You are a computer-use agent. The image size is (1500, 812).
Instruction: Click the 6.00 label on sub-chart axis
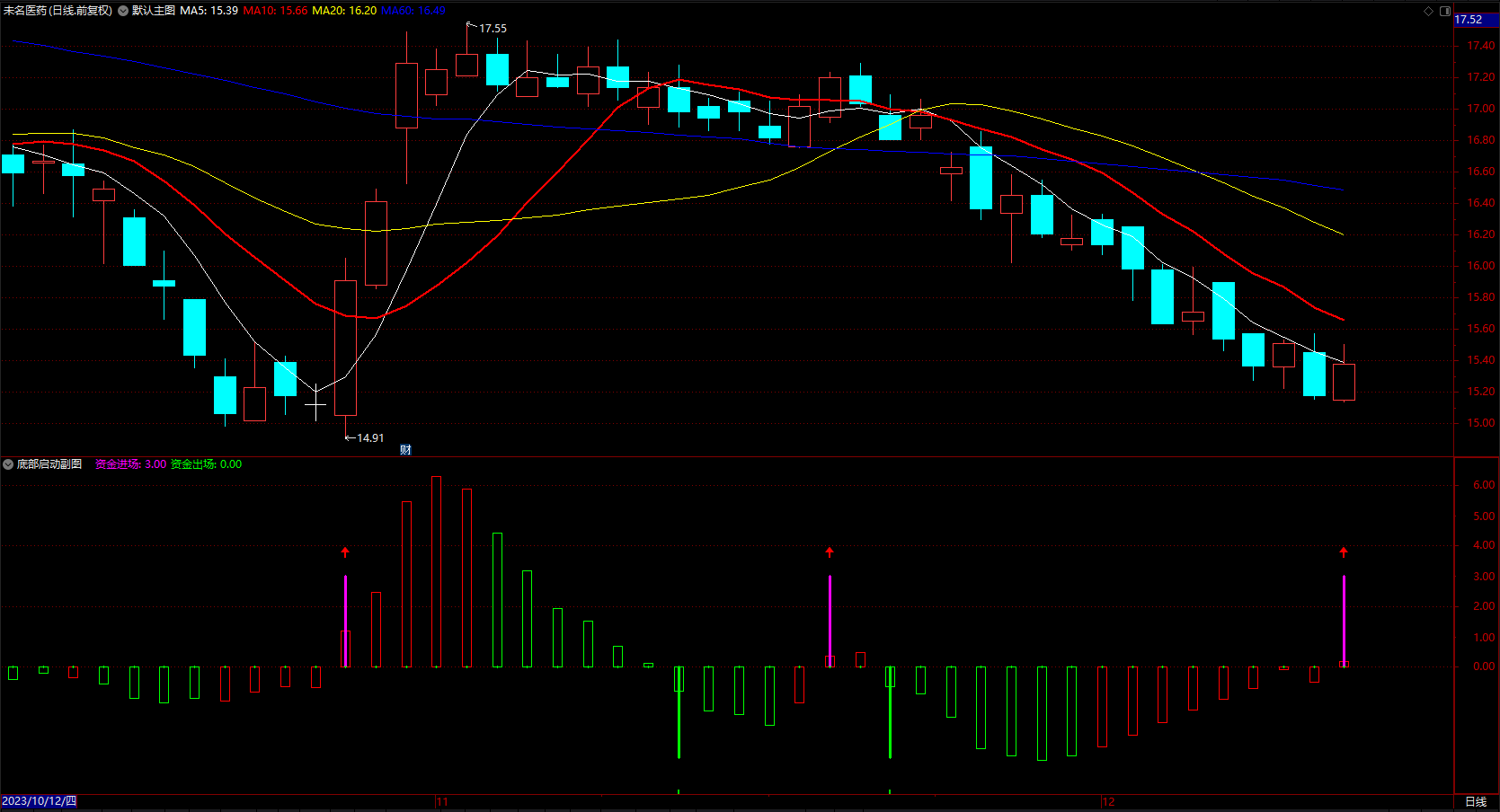pos(1484,485)
